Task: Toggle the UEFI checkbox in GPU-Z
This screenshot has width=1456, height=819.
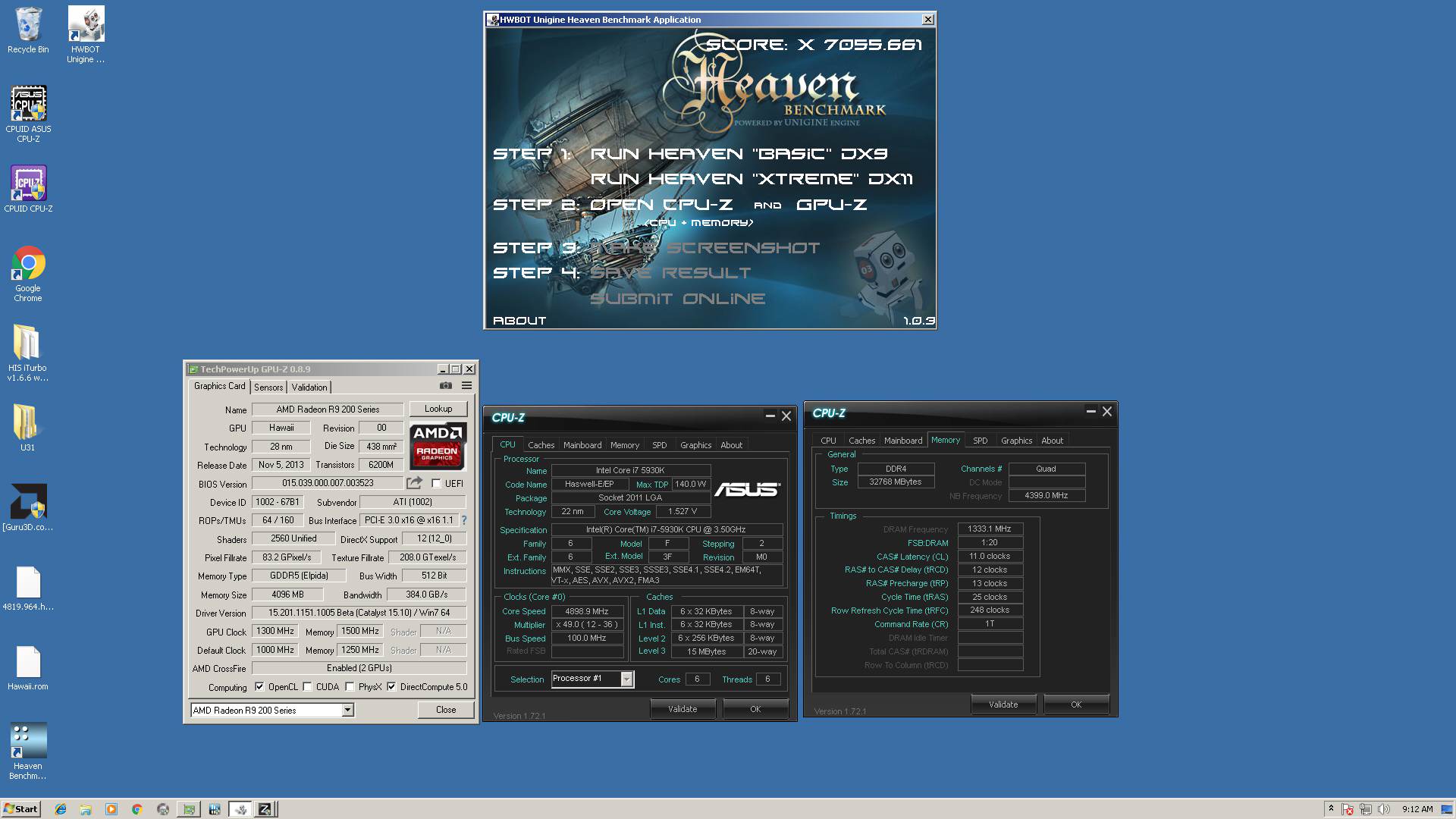Action: pos(436,483)
